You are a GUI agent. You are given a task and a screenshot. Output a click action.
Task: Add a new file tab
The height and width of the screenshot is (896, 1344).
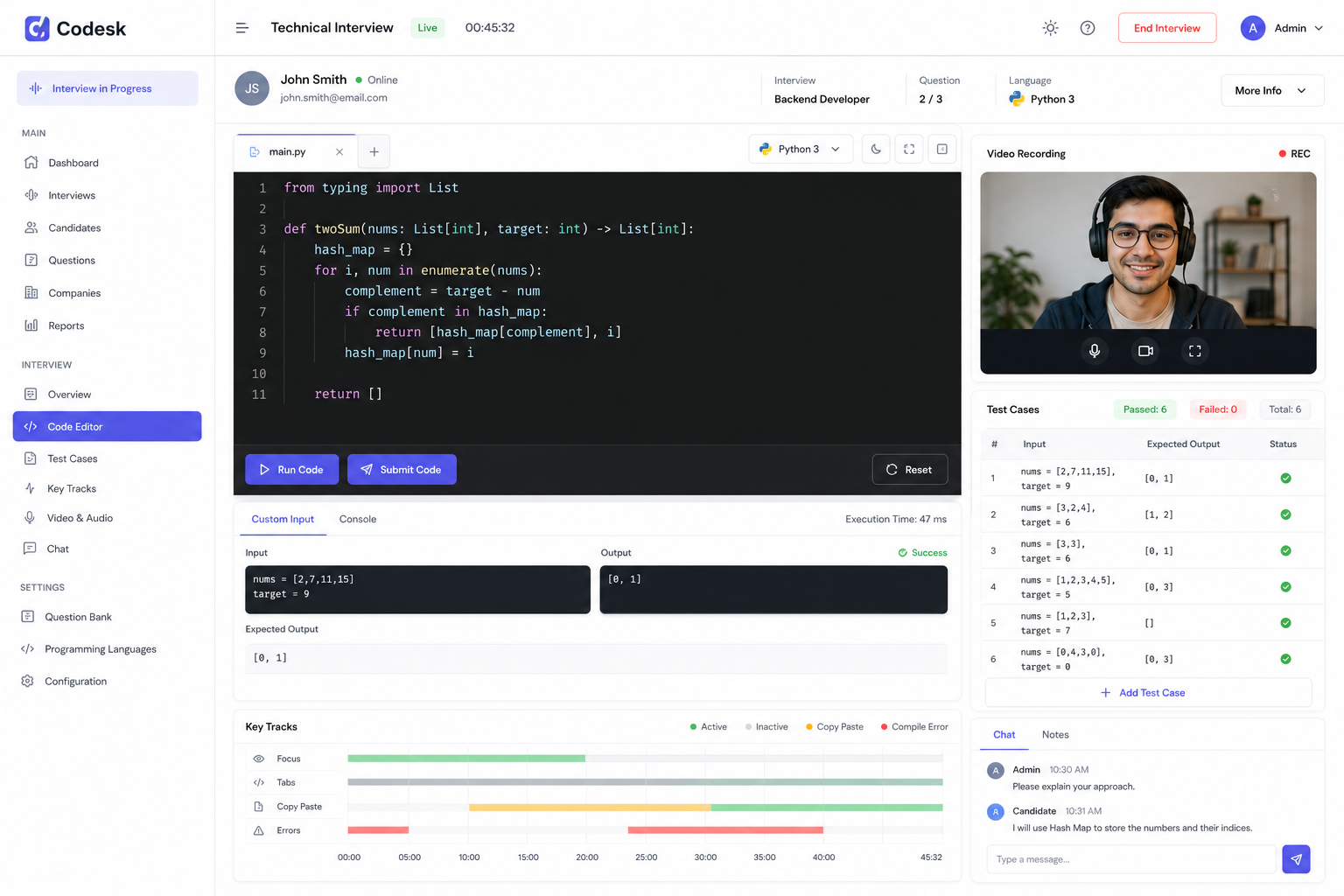(x=374, y=151)
